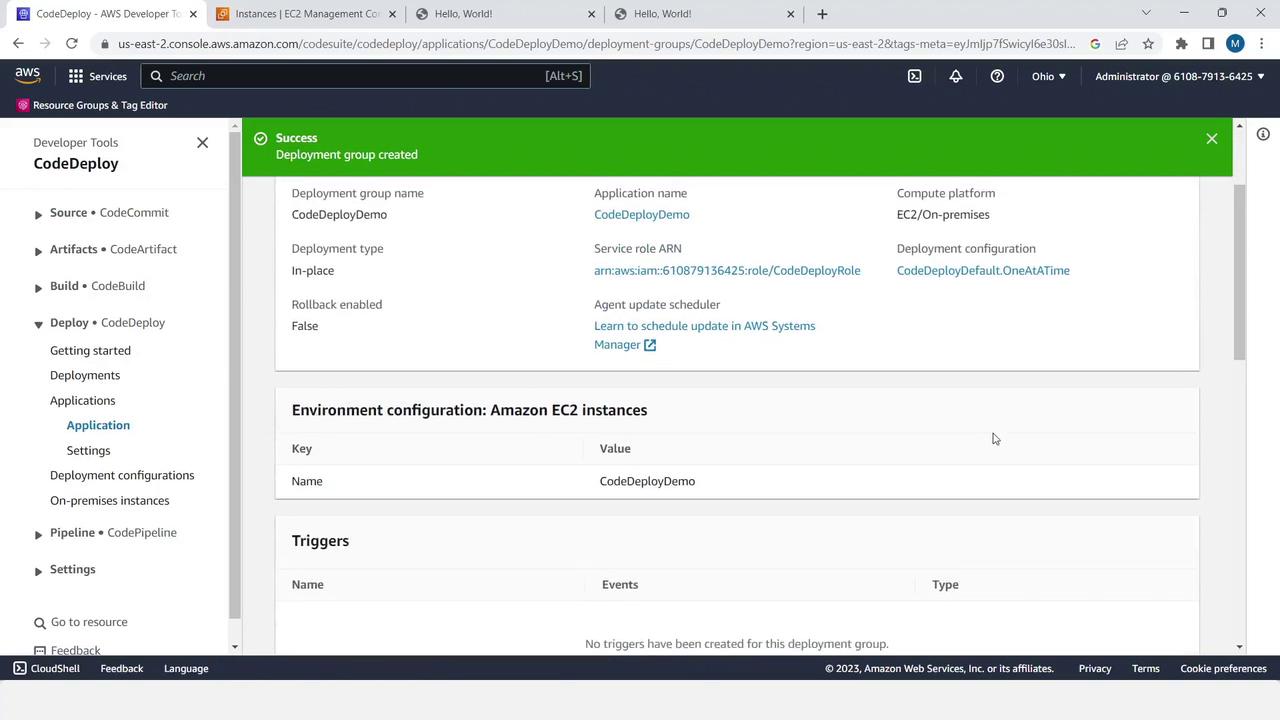Screen dimensions: 1280x720
Task: Expand the Settings section in sidebar
Action: [x=38, y=571]
